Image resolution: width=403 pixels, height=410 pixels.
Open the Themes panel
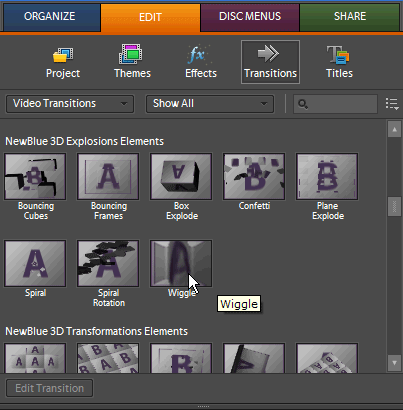(132, 62)
